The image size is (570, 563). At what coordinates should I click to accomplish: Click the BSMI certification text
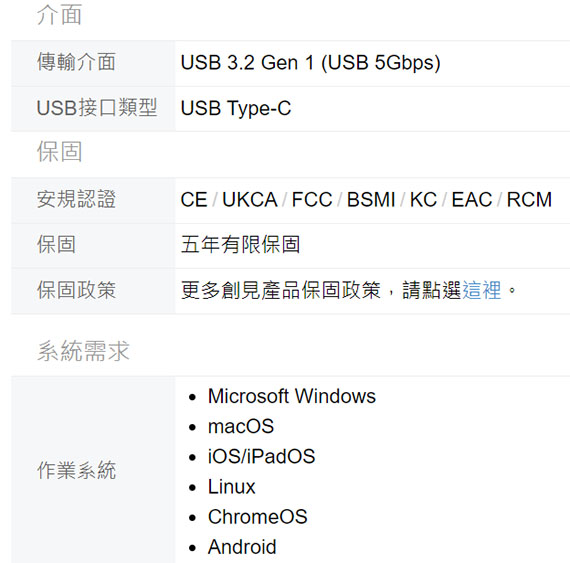tap(371, 200)
